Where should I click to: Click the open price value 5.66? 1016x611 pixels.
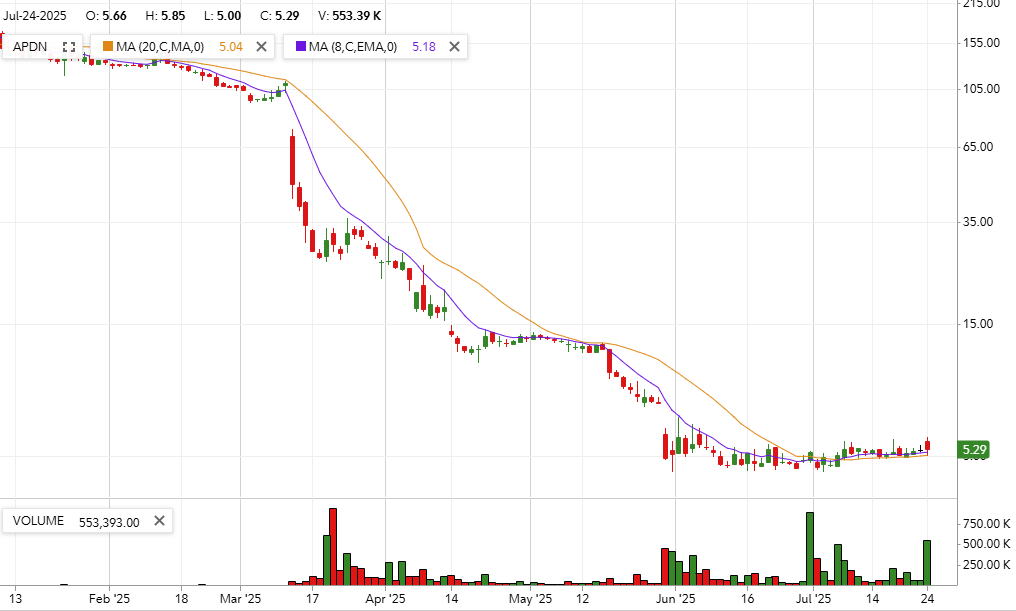115,16
